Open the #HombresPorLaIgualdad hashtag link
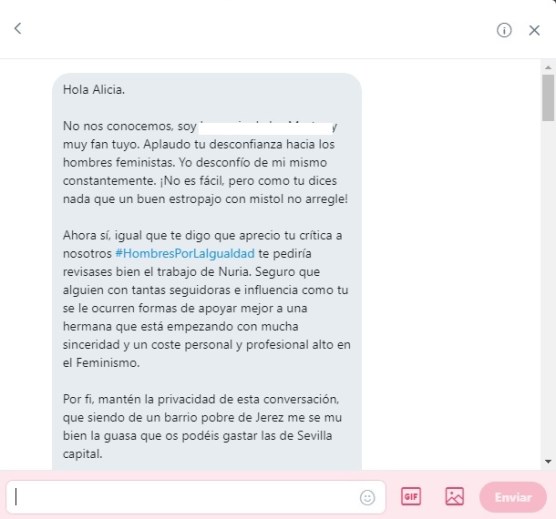Viewport: 556px width, 519px height. [185, 253]
